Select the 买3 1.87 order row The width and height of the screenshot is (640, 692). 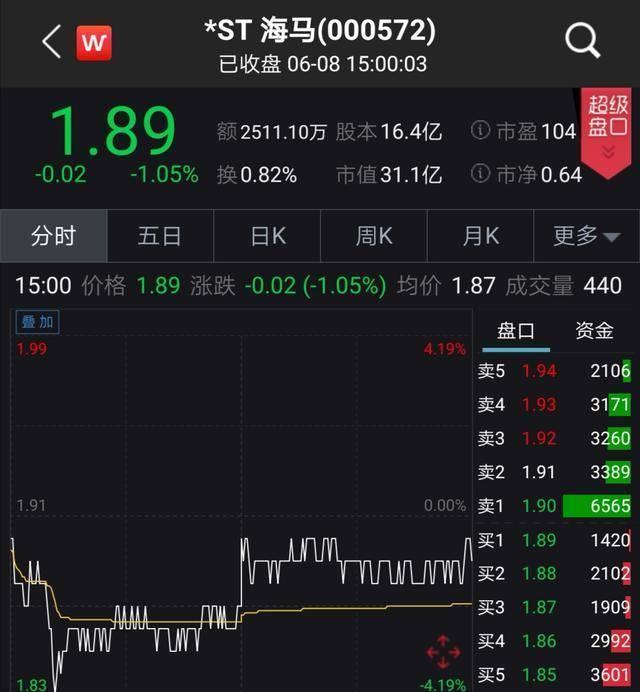click(554, 607)
